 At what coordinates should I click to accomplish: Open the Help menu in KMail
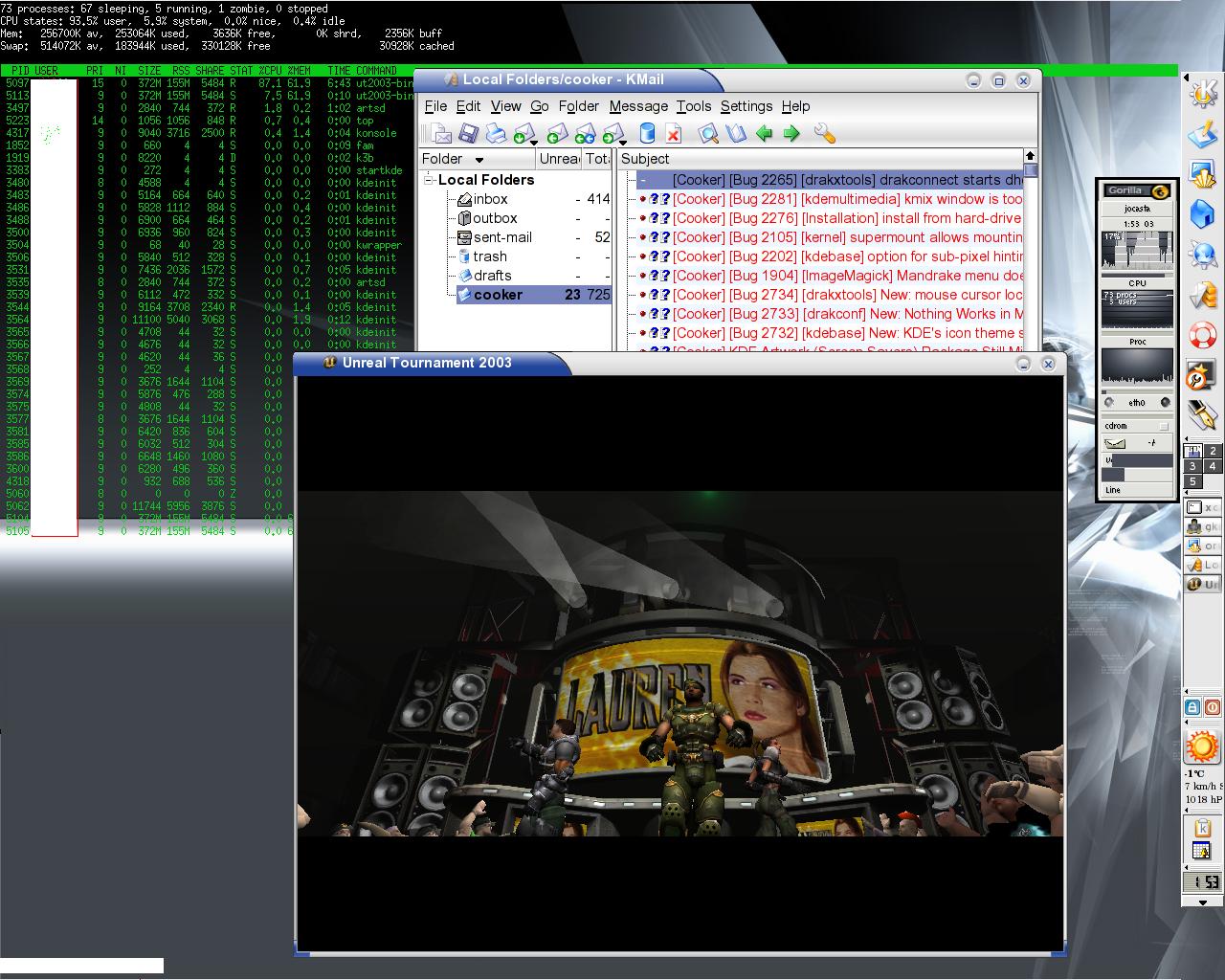[795, 106]
